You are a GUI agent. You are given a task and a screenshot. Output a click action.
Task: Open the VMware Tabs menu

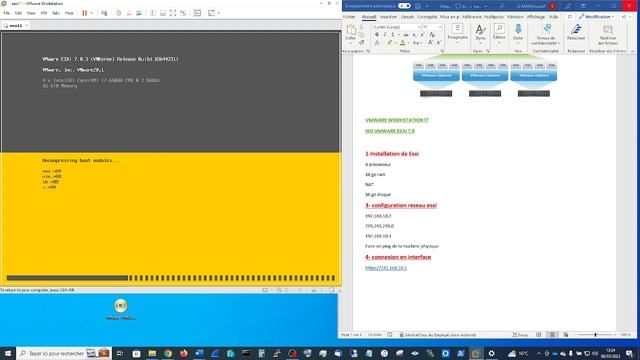[56, 13]
